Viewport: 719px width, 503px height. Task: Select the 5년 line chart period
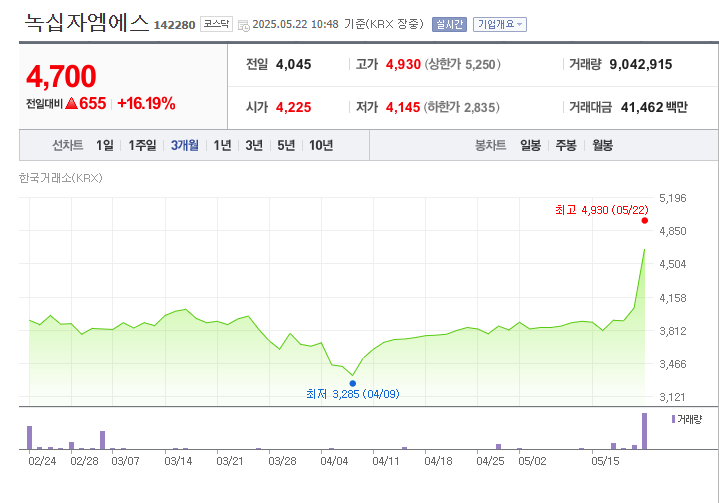coord(286,145)
